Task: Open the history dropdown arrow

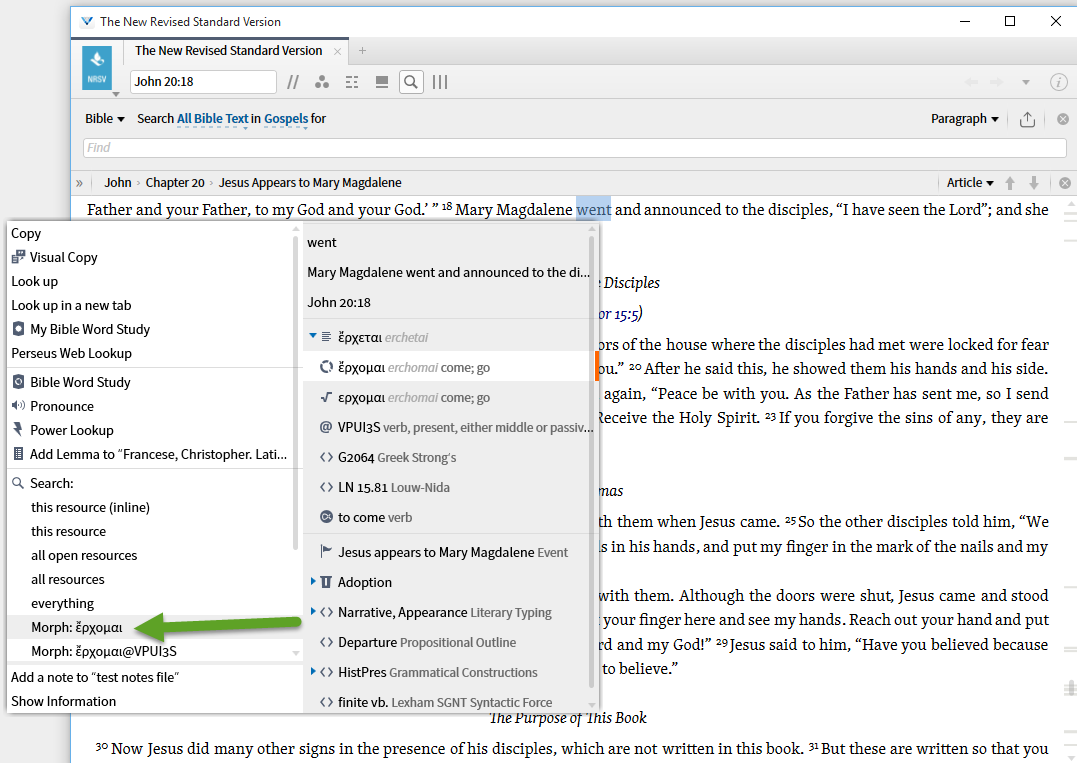Action: coord(1025,82)
